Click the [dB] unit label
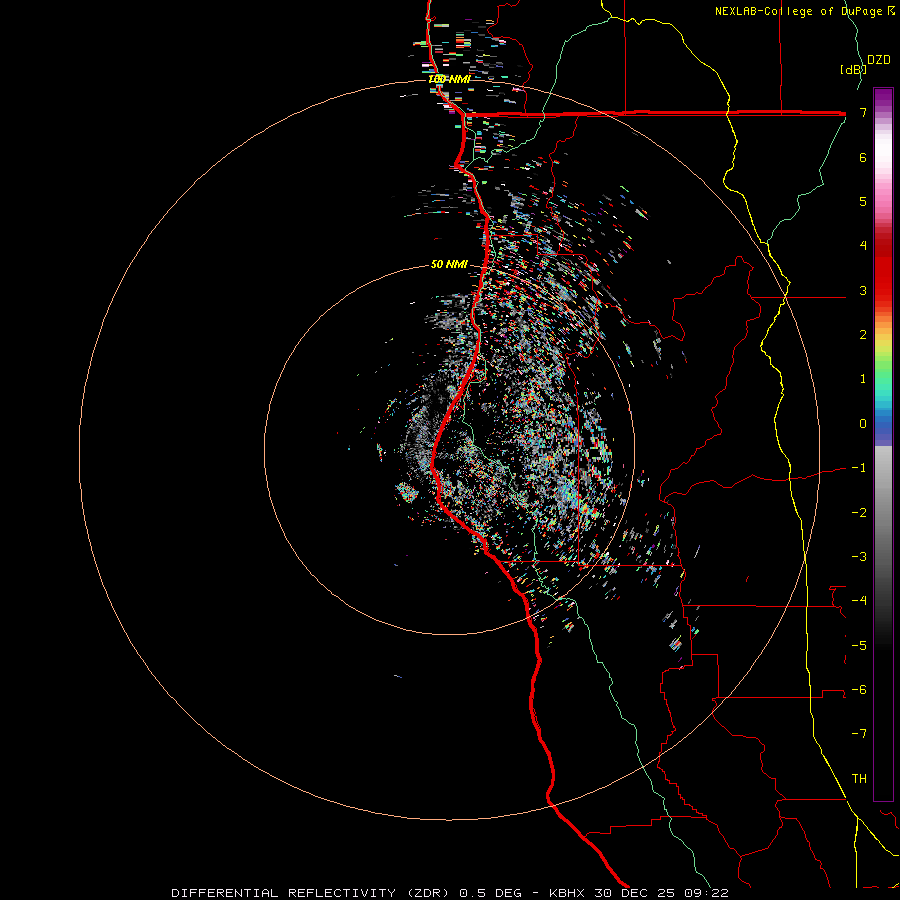This screenshot has height=900, width=900. (x=853, y=69)
